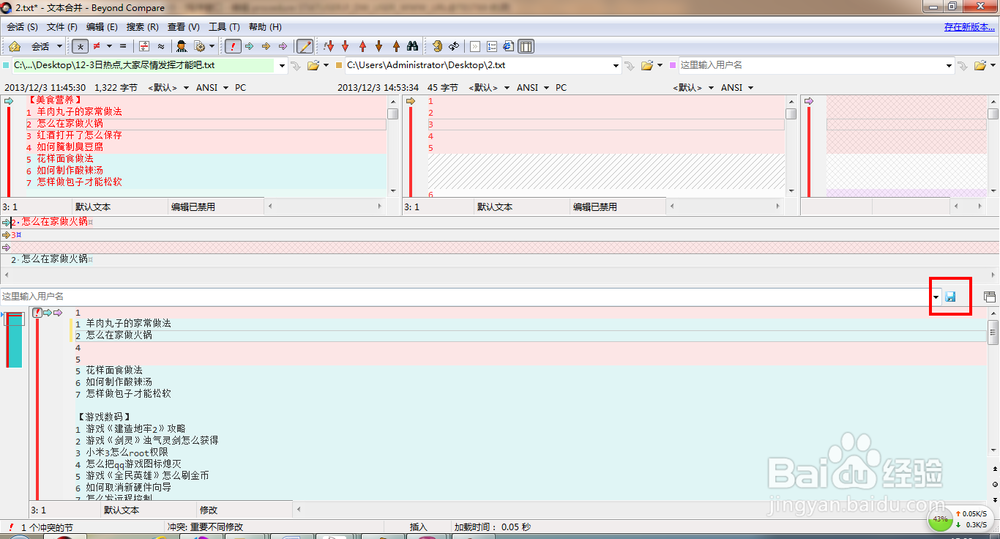Screen dimensions: 1000x539
Task: Toggle the Show All (asterisk) filter
Action: click(80, 46)
